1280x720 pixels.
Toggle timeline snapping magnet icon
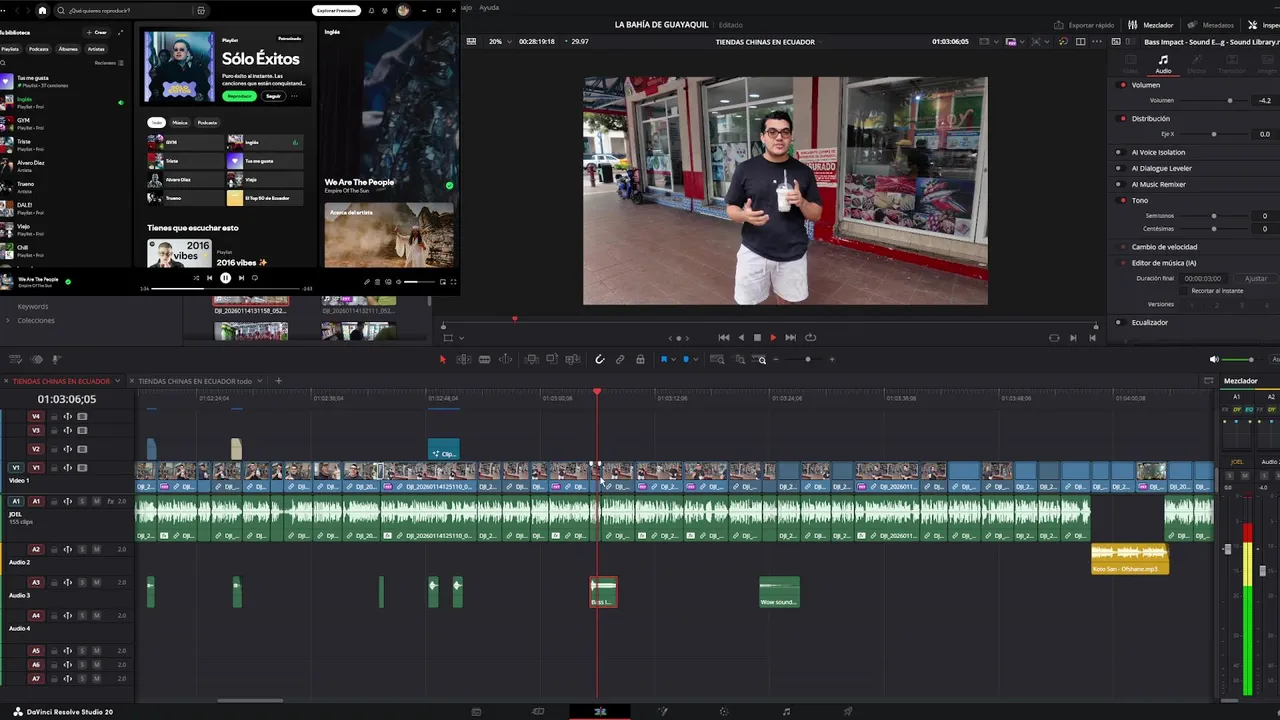click(600, 360)
